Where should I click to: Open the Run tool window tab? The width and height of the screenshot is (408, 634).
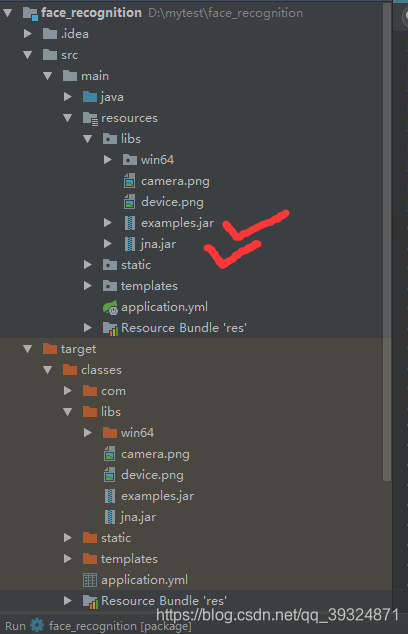[15, 626]
